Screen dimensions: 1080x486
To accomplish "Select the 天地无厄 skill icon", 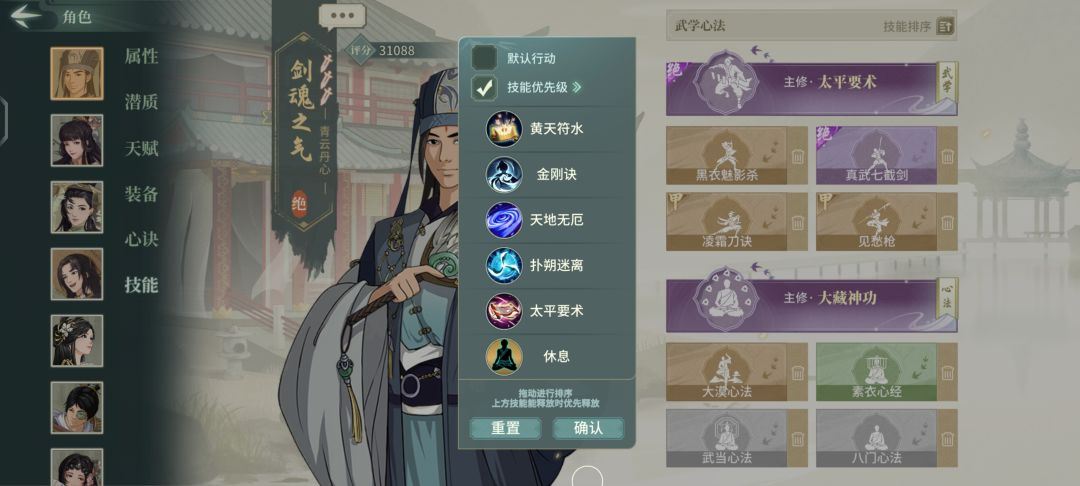I will [504, 220].
